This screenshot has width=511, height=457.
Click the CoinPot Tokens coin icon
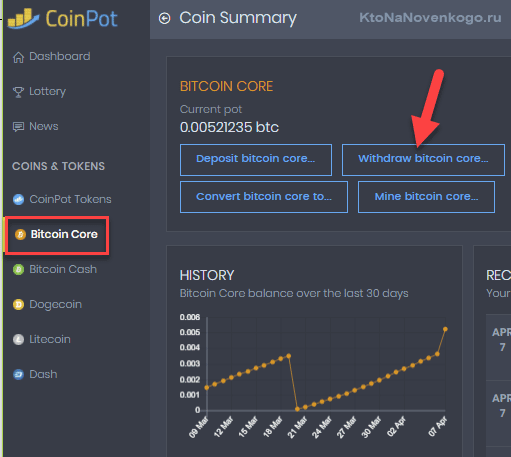19,199
